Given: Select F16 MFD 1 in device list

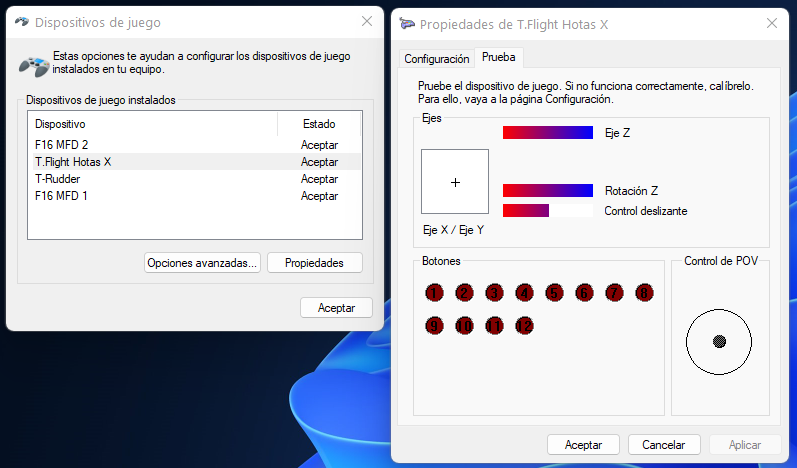Looking at the screenshot, I should click(61, 196).
